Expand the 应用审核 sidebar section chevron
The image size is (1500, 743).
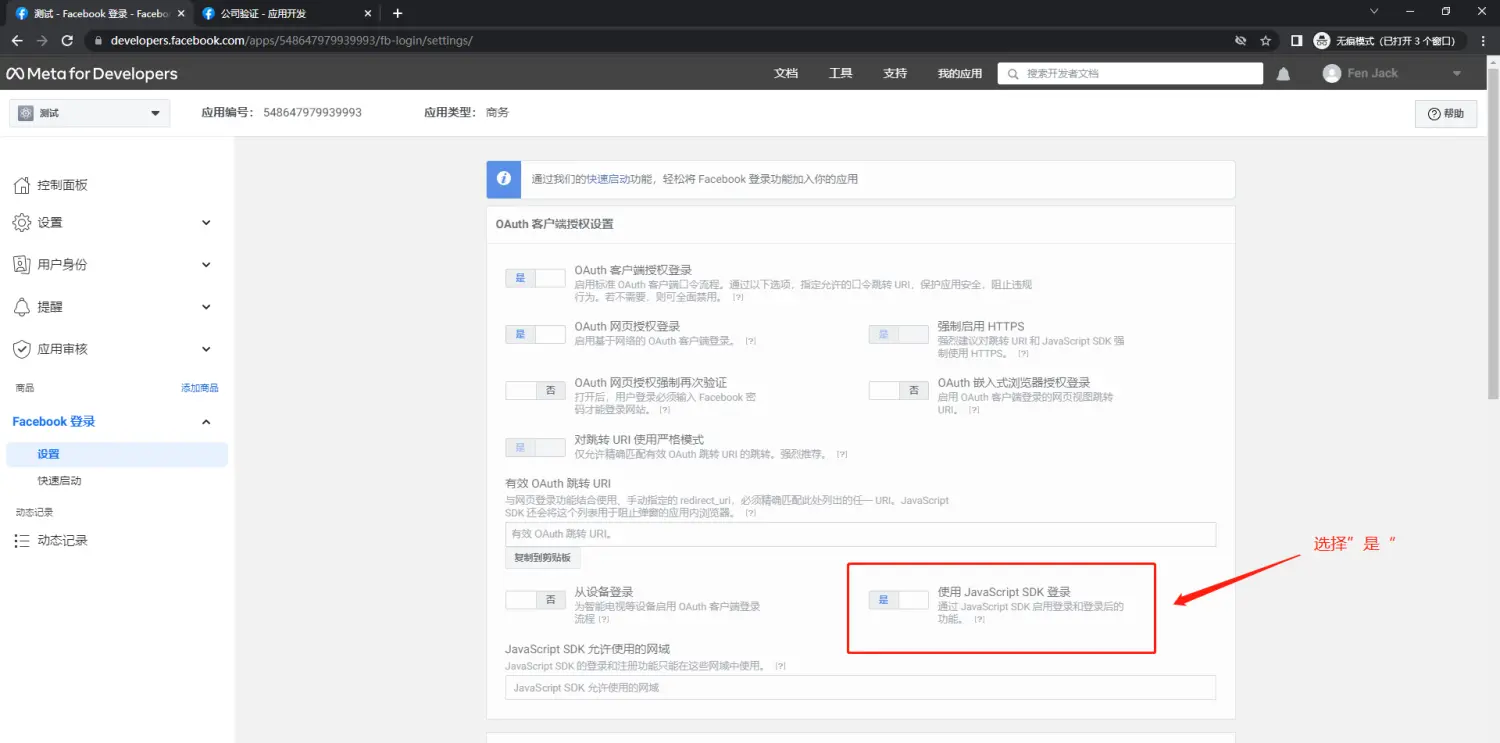pyautogui.click(x=206, y=349)
